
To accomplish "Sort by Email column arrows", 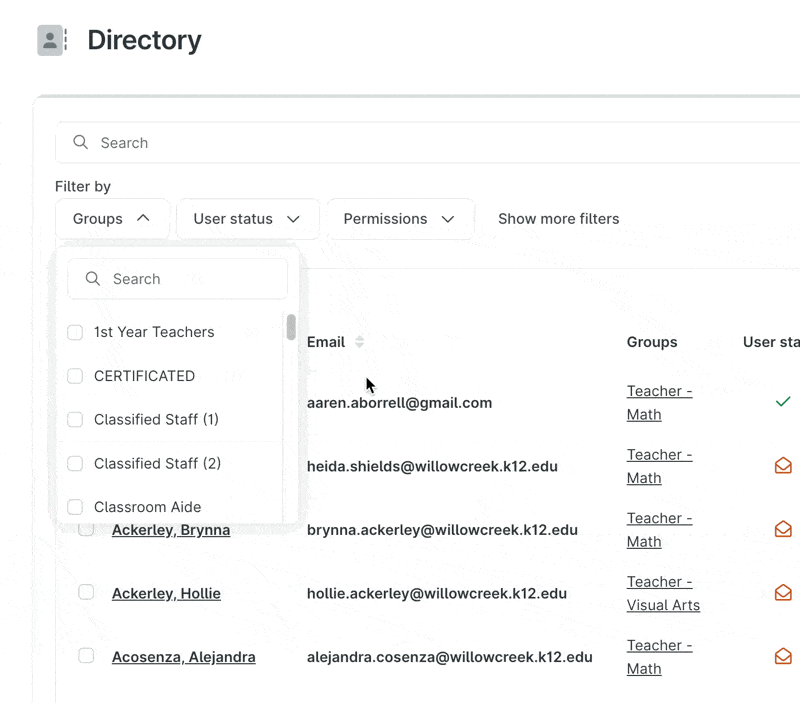I will (360, 342).
